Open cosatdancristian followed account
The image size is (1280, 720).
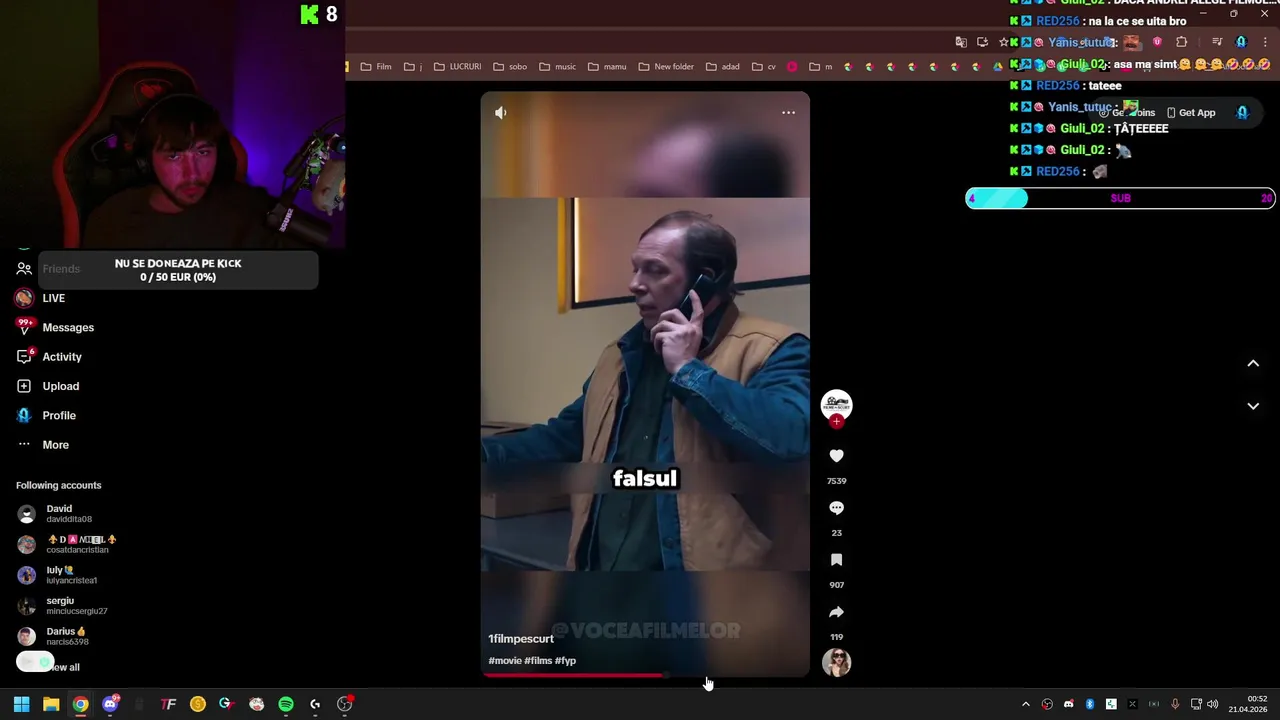pos(66,545)
